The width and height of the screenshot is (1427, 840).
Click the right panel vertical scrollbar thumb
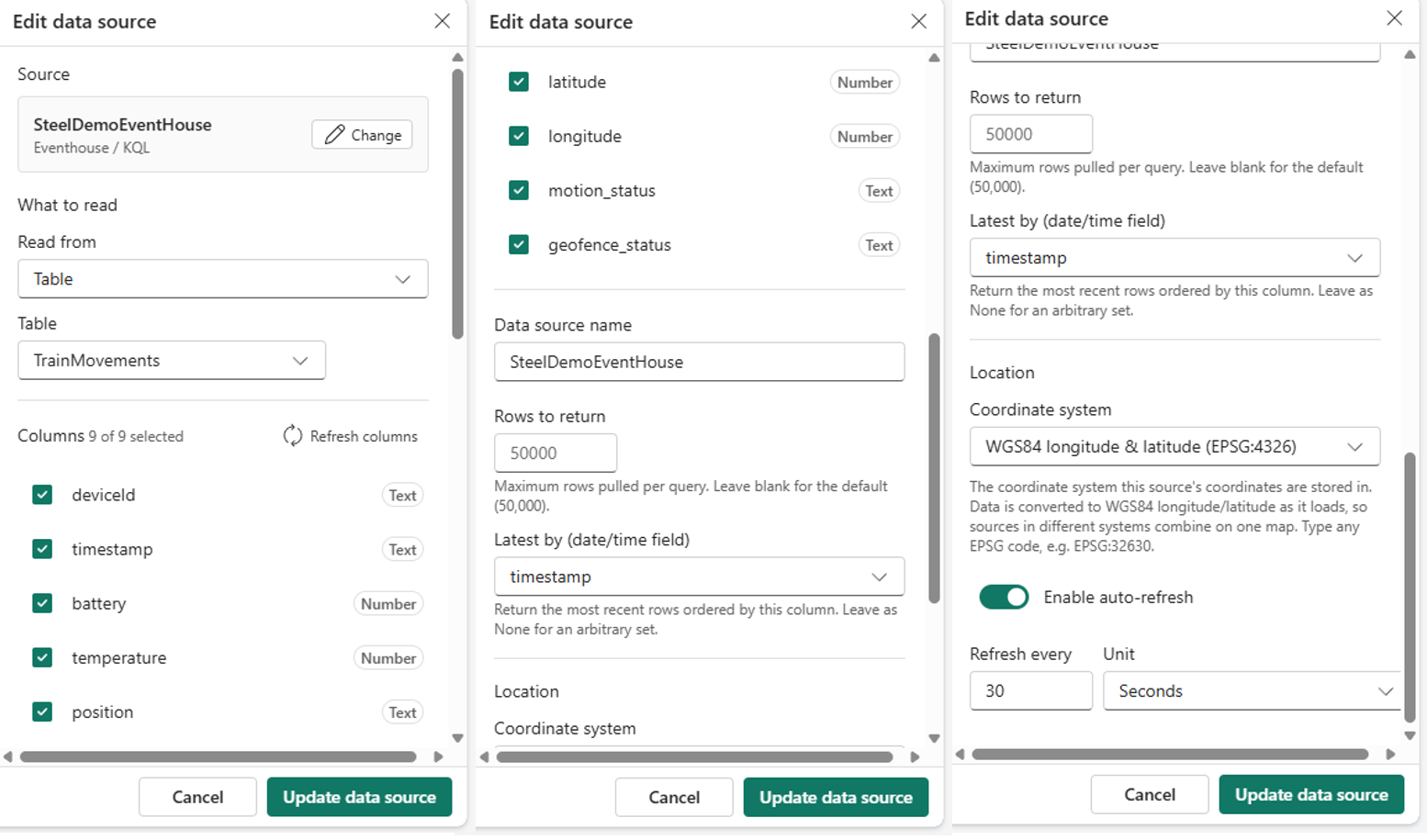click(x=1410, y=587)
